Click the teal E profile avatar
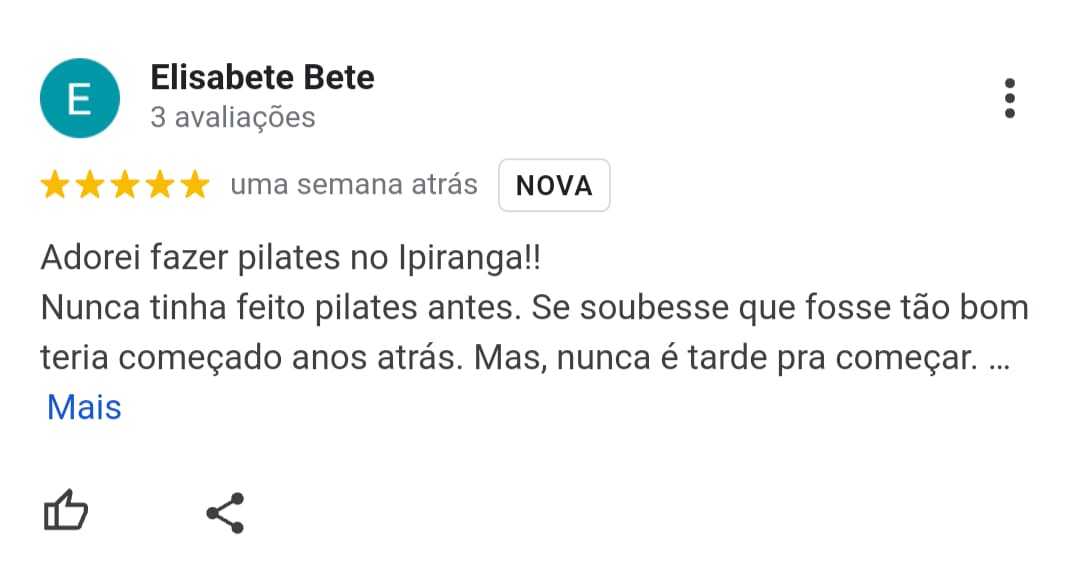The height and width of the screenshot is (567, 1080). coord(80,98)
